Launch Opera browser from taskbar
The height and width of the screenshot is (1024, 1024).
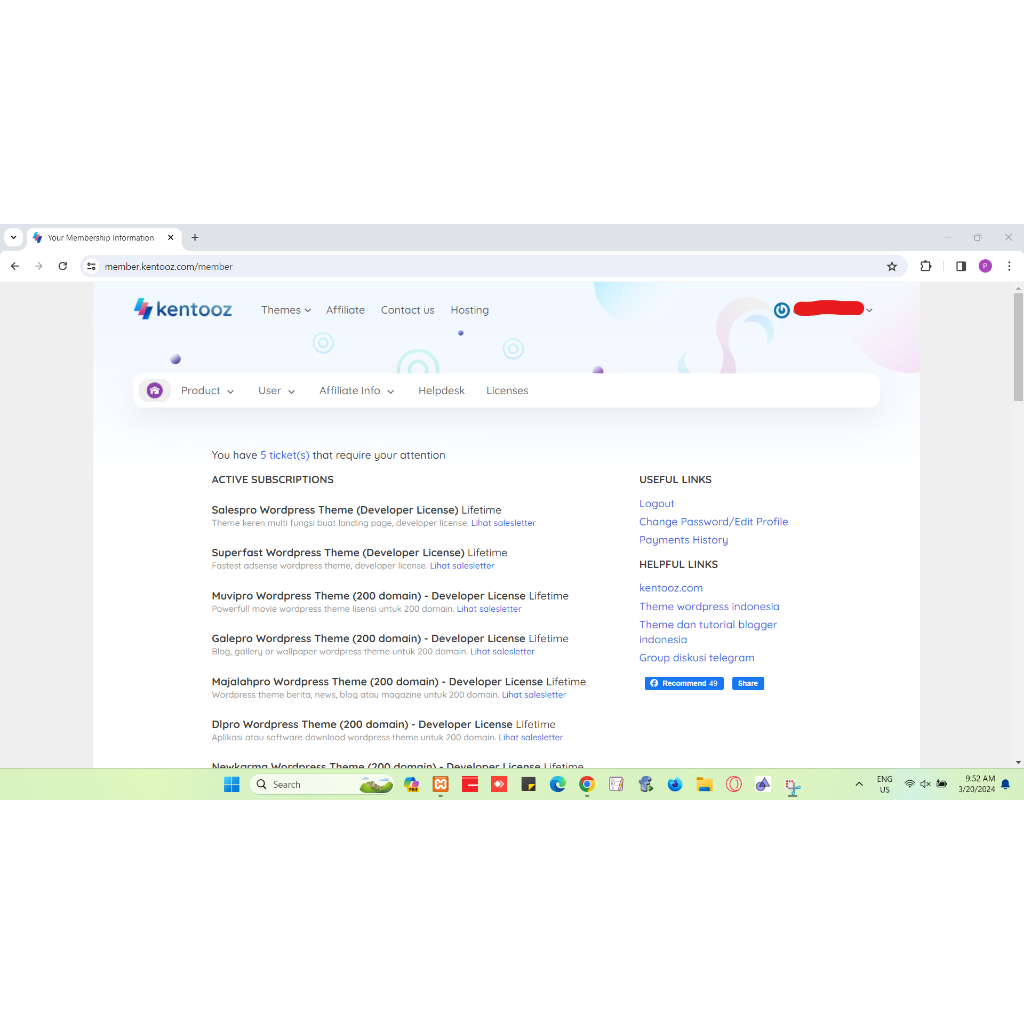733,784
